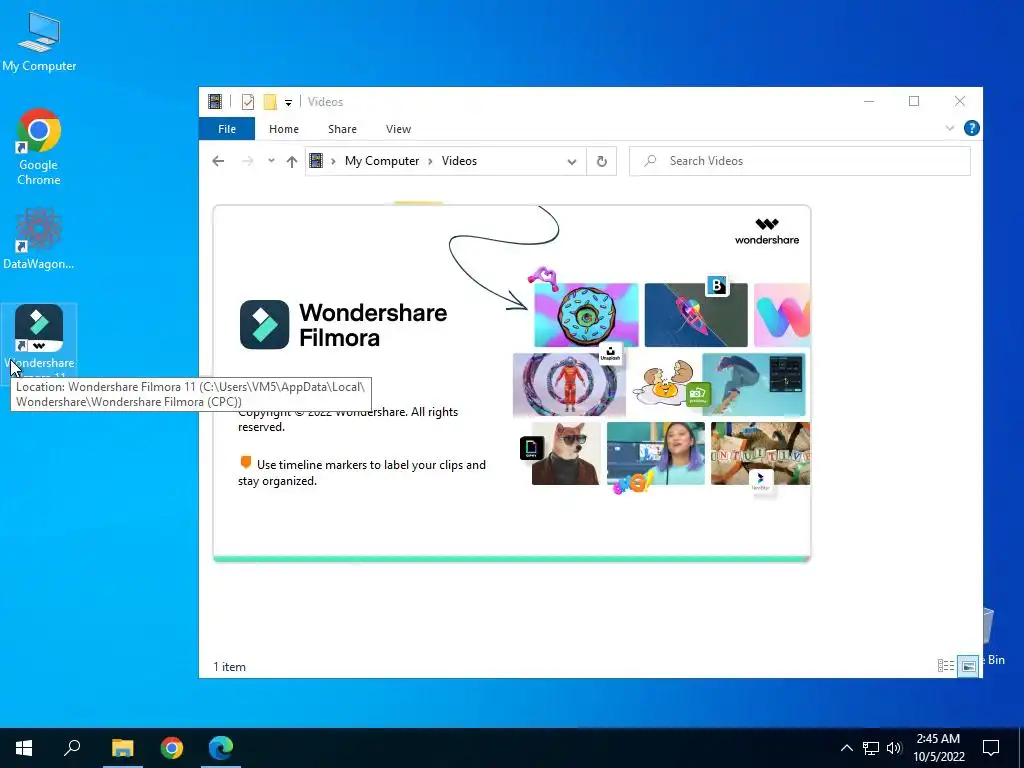The image size is (1024, 768).
Task: Open Microsoft Edge from the taskbar
Action: click(x=221, y=748)
